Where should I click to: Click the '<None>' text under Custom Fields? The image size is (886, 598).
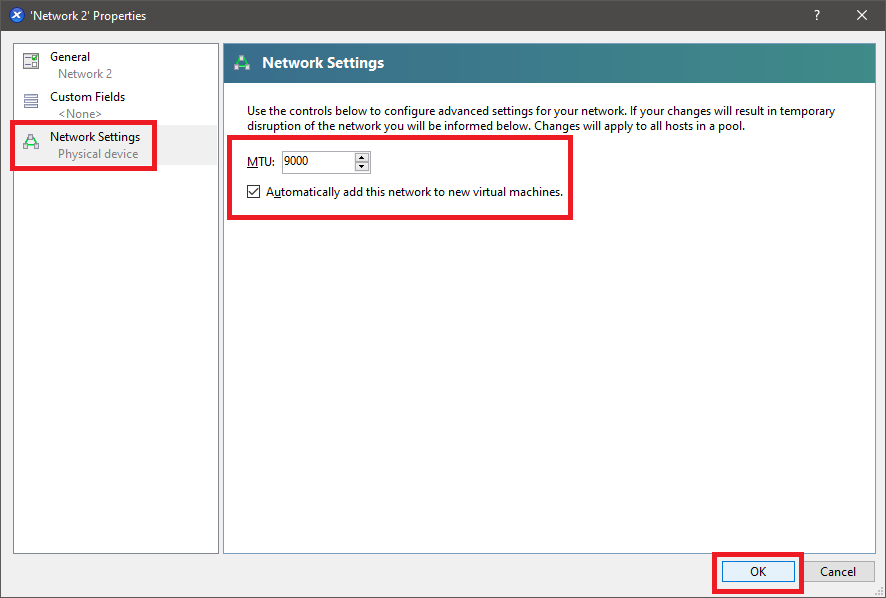pyautogui.click(x=79, y=114)
